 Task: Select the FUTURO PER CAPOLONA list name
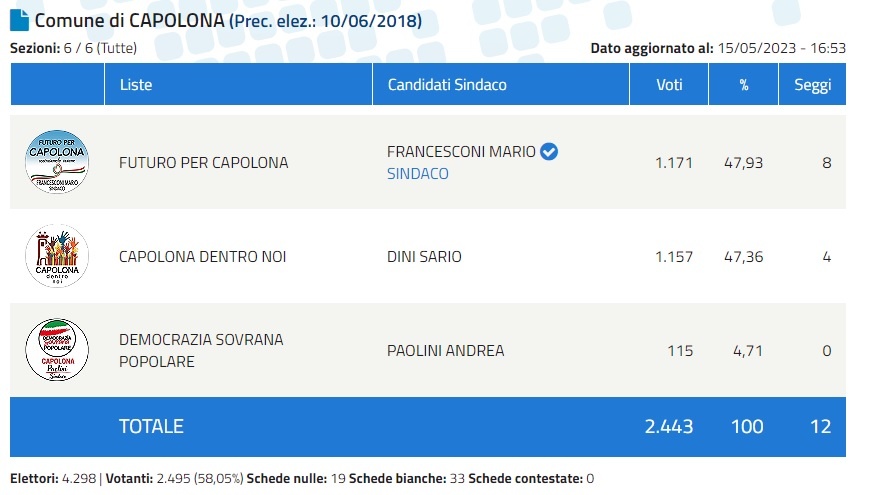[x=203, y=163]
